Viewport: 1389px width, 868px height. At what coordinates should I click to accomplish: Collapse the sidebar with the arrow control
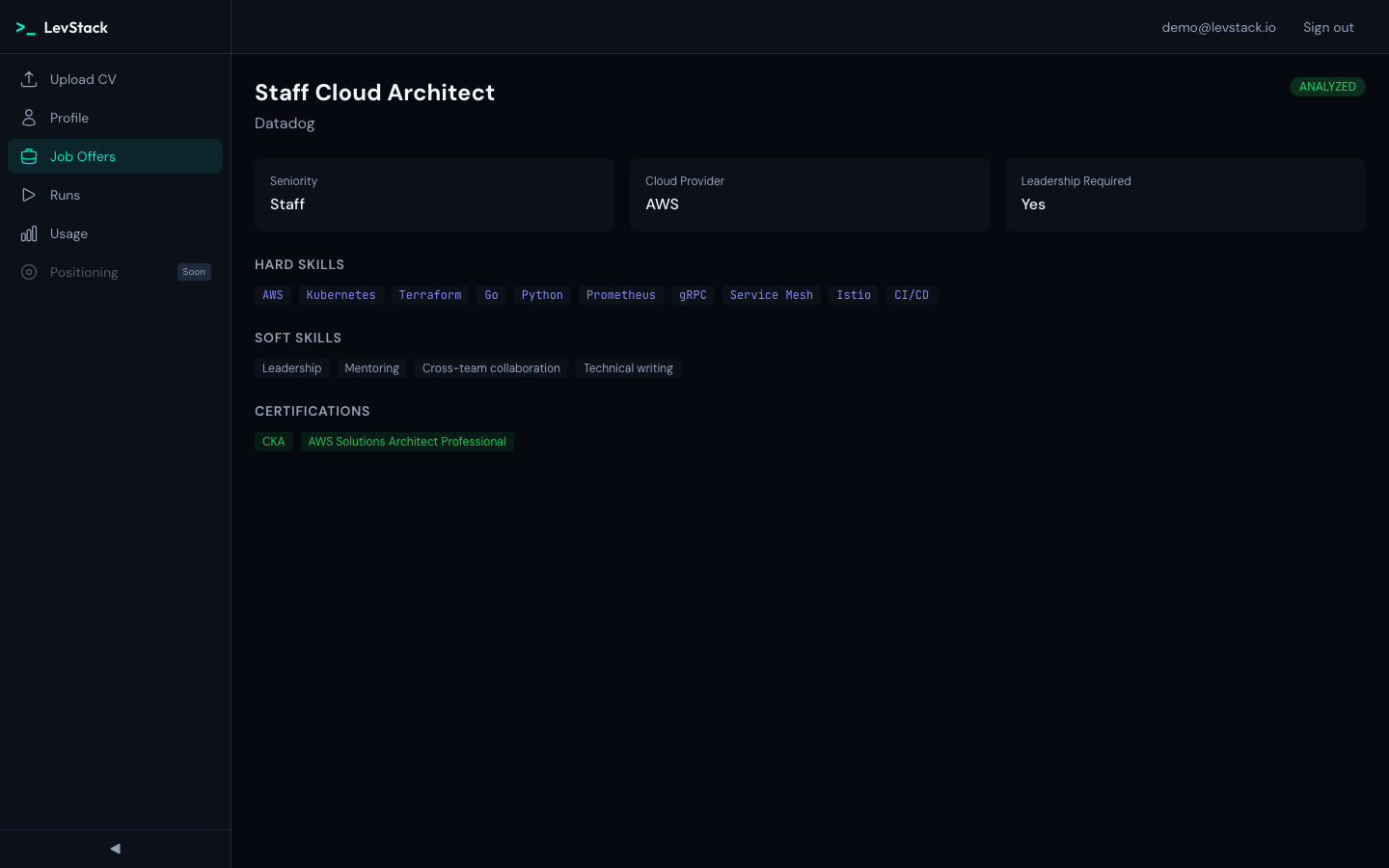[x=115, y=849]
